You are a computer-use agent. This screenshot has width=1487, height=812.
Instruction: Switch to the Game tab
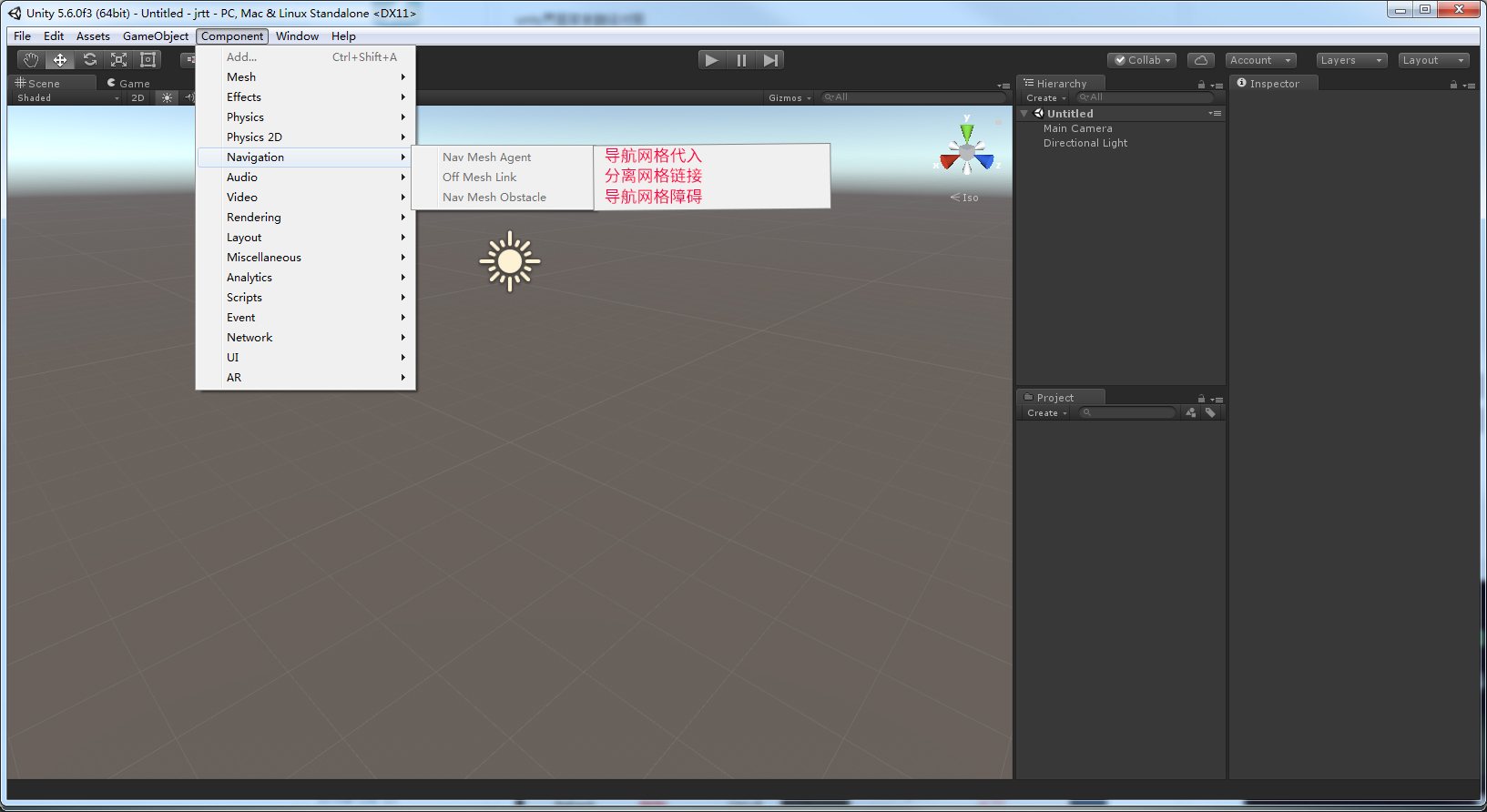(x=128, y=83)
